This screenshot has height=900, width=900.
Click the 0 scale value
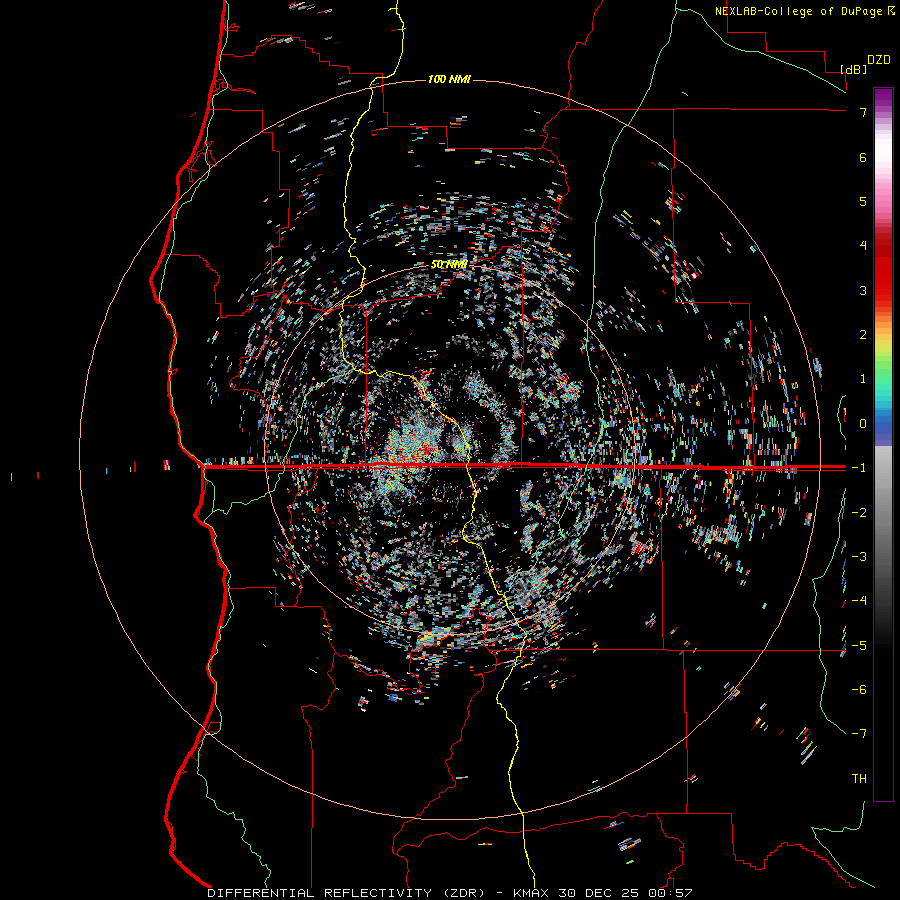[x=863, y=424]
